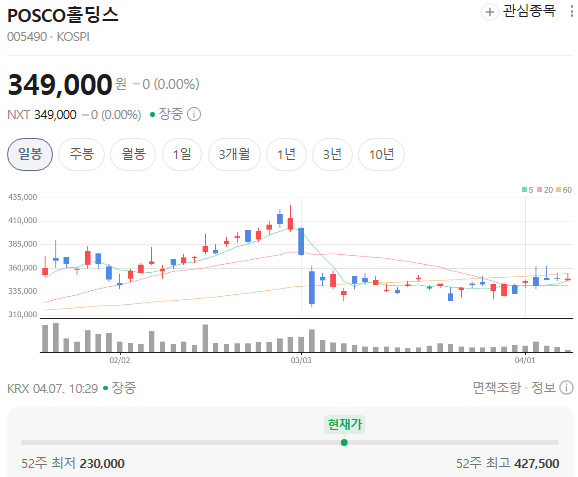Click the large 349,000 price

pyautogui.click(x=60, y=85)
